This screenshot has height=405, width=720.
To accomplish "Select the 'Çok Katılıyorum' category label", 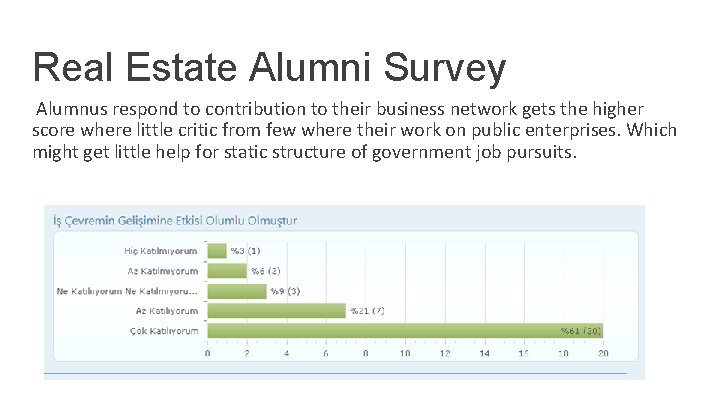I will [164, 331].
